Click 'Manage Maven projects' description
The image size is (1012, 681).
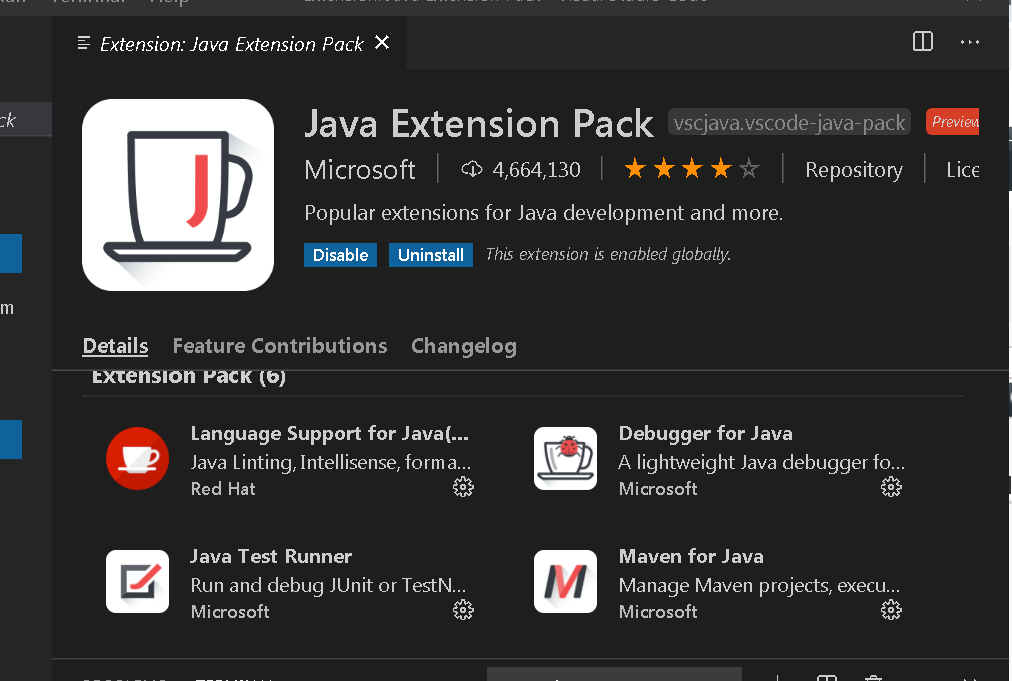(759, 585)
